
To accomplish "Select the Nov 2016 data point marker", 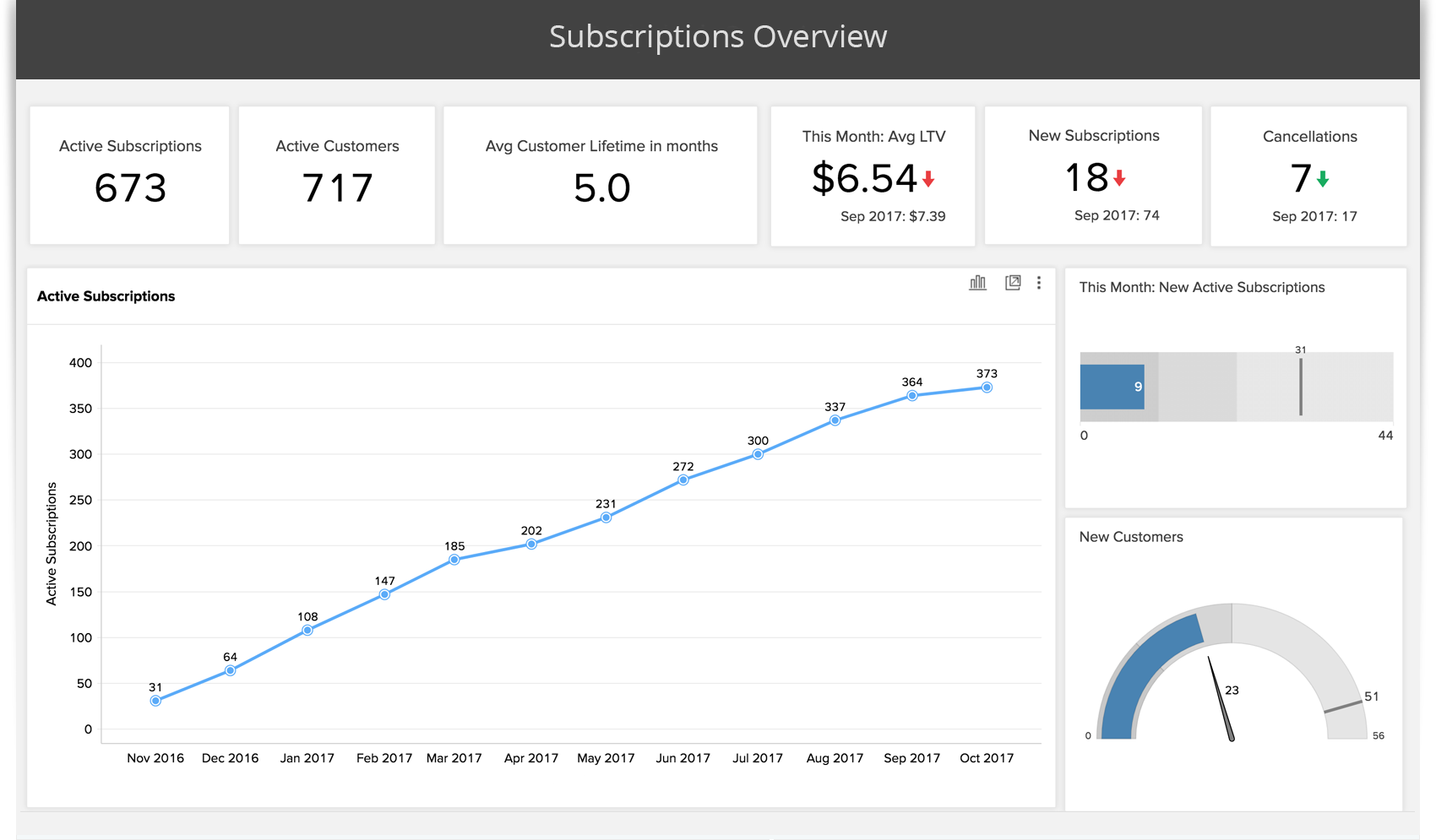I will (x=155, y=701).
